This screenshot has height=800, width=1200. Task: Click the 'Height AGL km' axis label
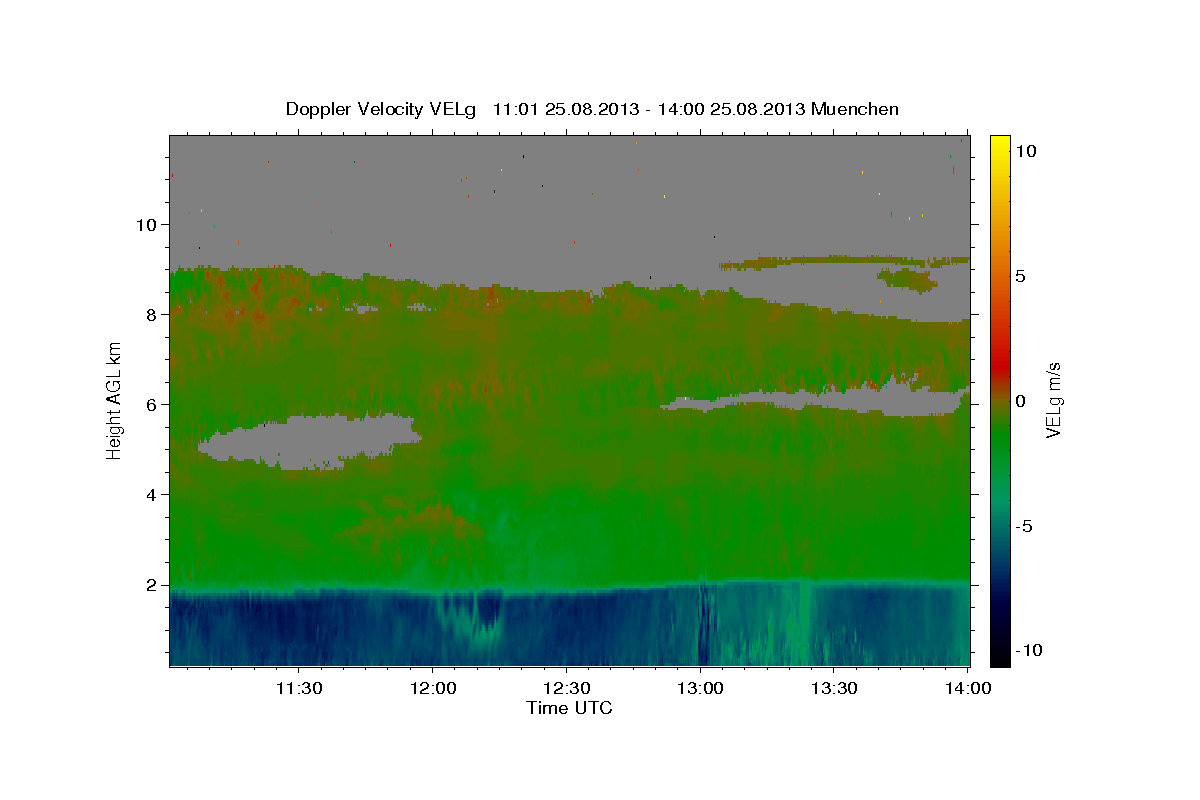point(115,400)
